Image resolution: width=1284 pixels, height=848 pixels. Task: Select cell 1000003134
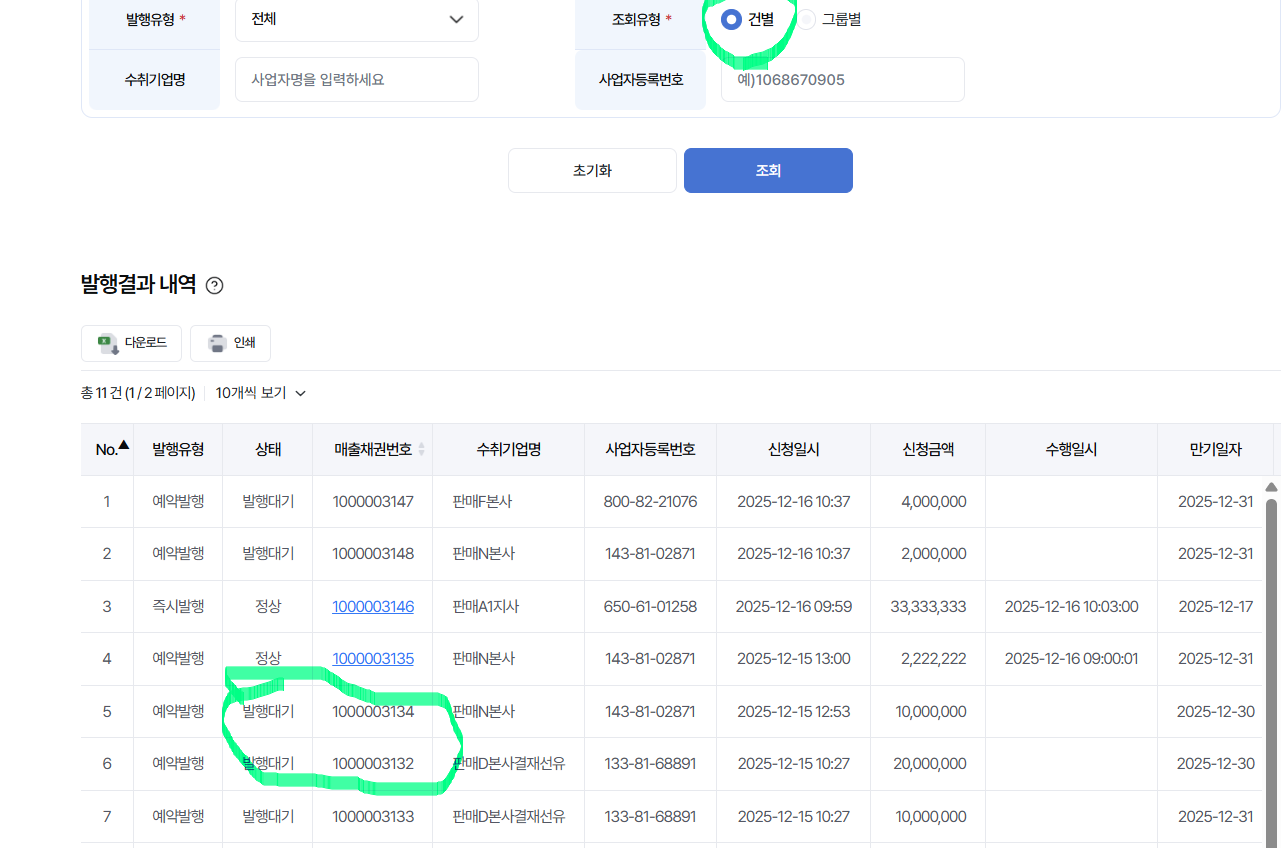click(373, 711)
